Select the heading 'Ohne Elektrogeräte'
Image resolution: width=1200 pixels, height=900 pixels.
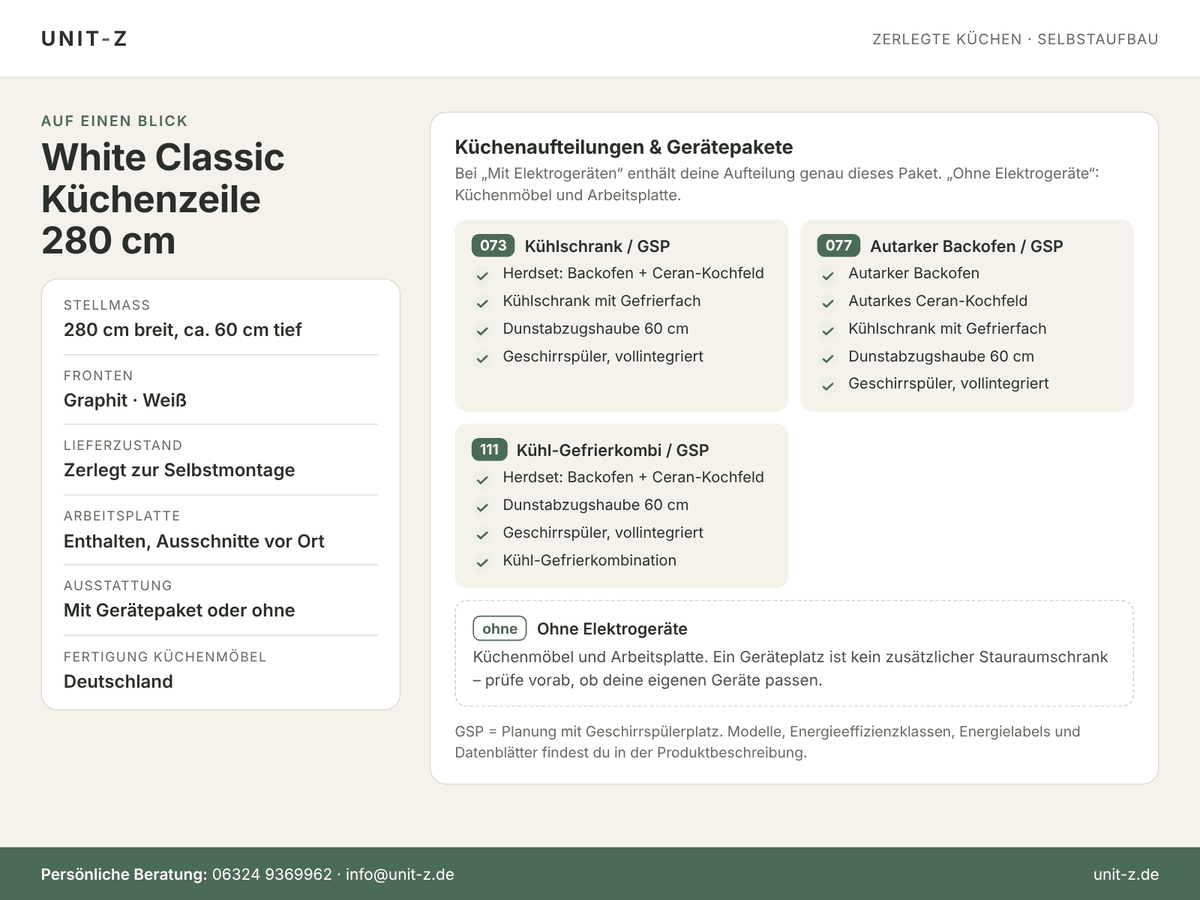(x=612, y=629)
